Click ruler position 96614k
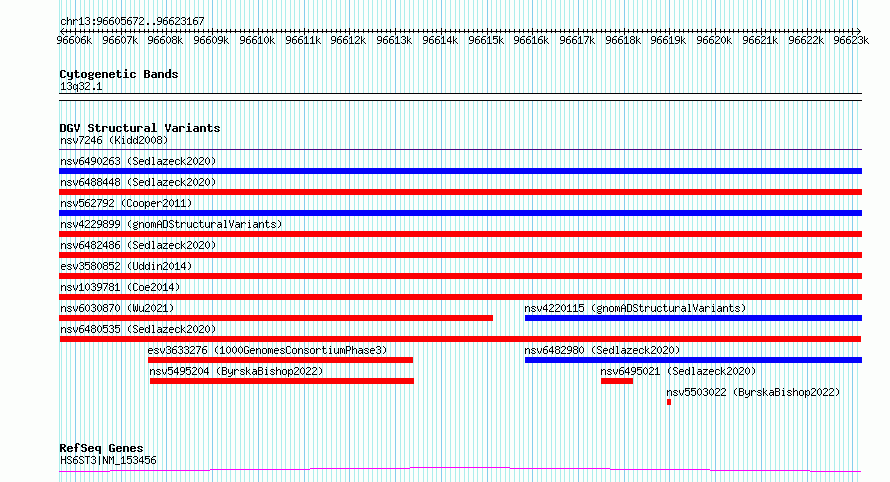 [x=440, y=40]
